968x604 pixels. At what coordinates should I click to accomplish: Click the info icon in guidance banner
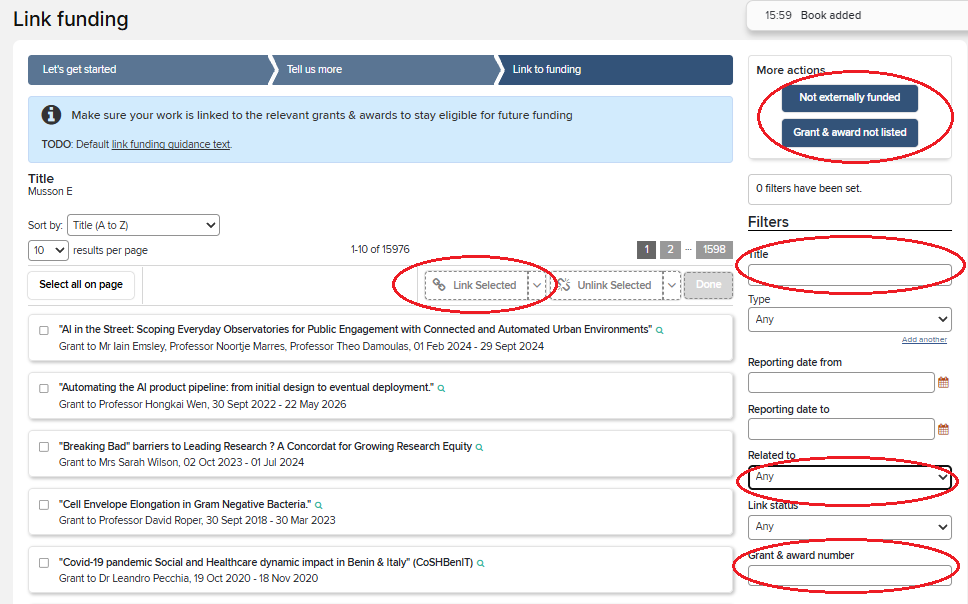51,115
